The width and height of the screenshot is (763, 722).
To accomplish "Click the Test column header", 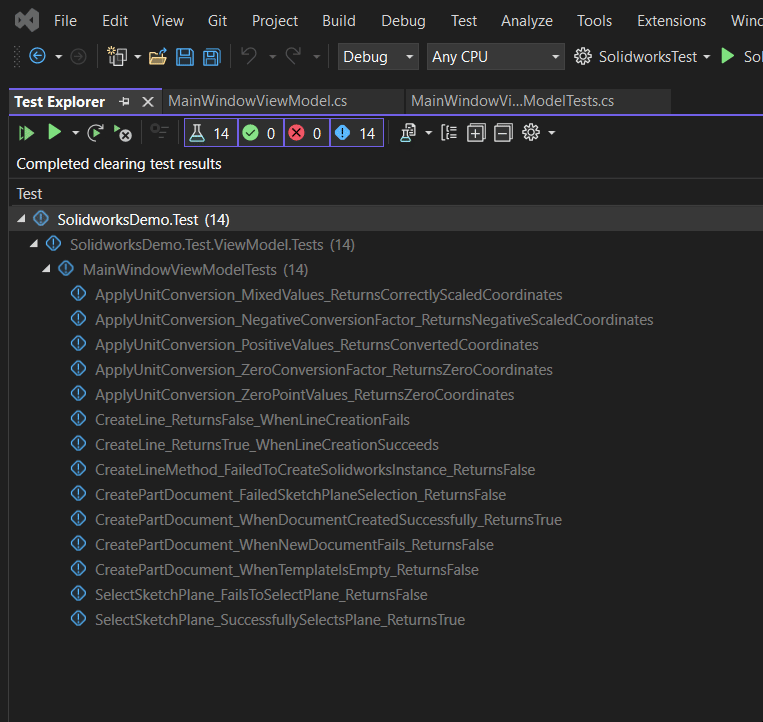I will (x=29, y=194).
